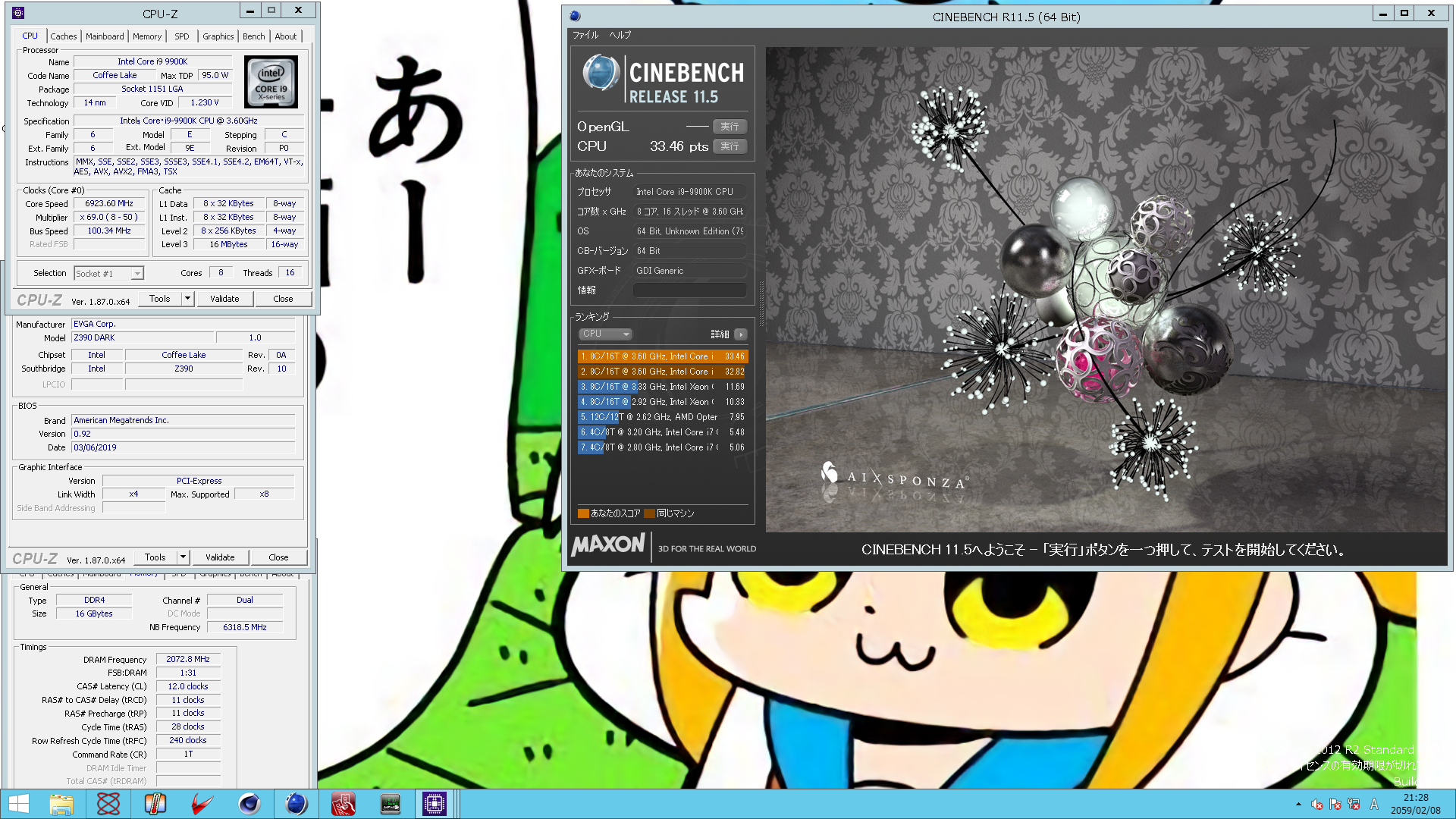1456x819 pixels.
Task: Show hidden system tray icons
Action: 1298,805
